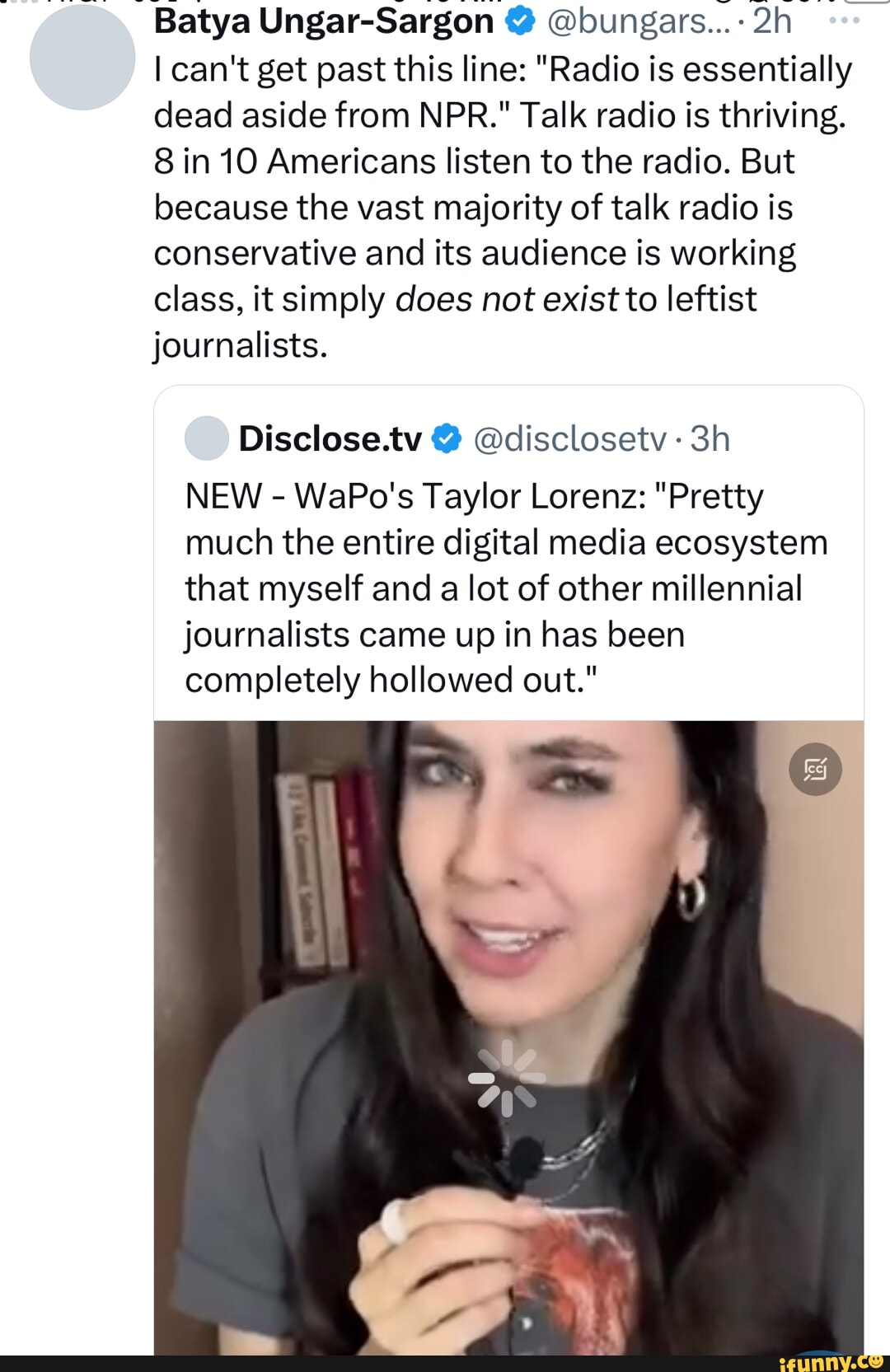Click the 3h quoted tweet timestamp
The image size is (890, 1372).
click(710, 438)
